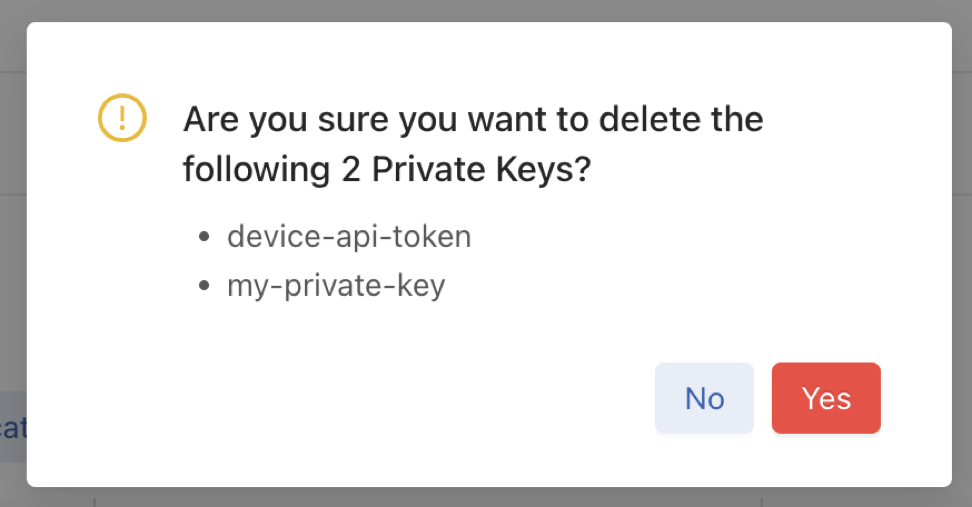Cancel deletion by pressing No

click(x=704, y=398)
